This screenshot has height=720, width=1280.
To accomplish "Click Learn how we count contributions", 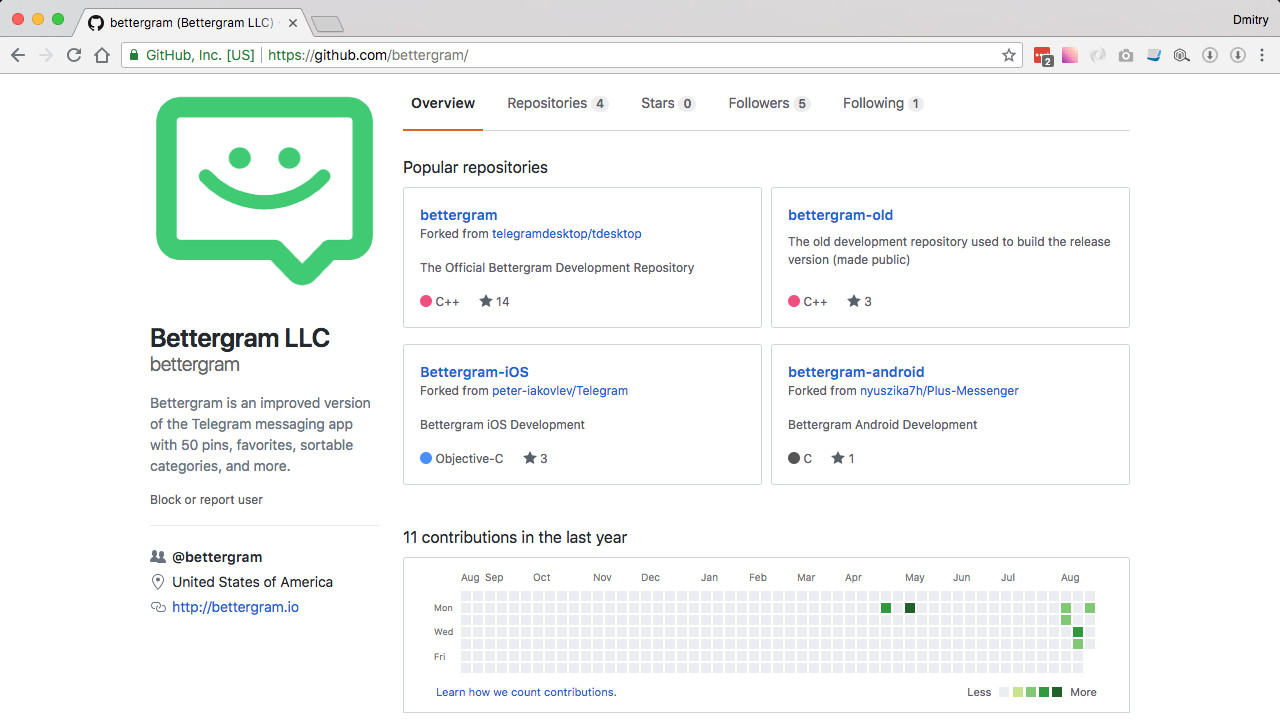I will coord(526,692).
